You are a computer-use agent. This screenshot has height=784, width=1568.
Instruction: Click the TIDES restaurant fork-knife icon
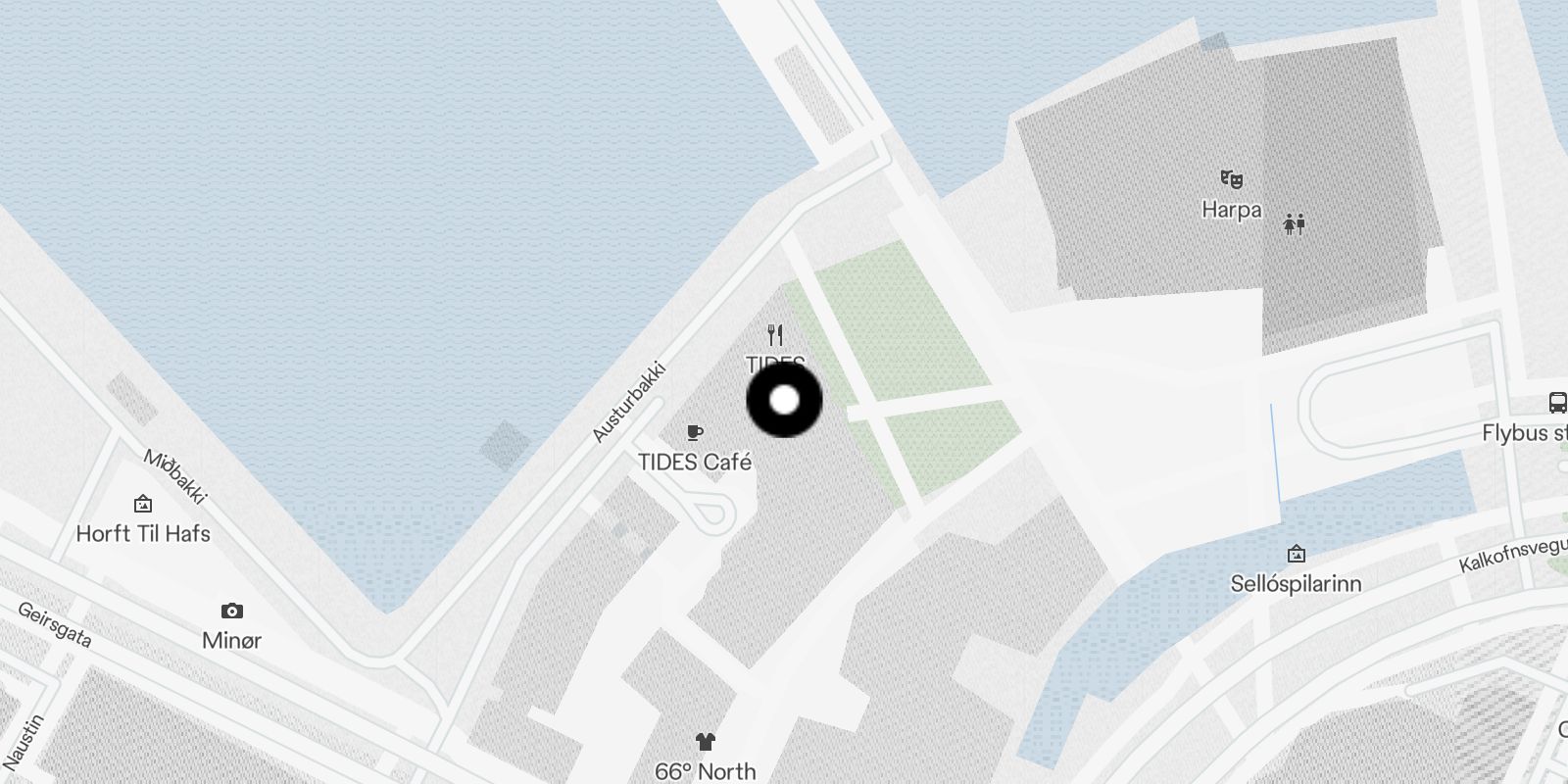(775, 335)
